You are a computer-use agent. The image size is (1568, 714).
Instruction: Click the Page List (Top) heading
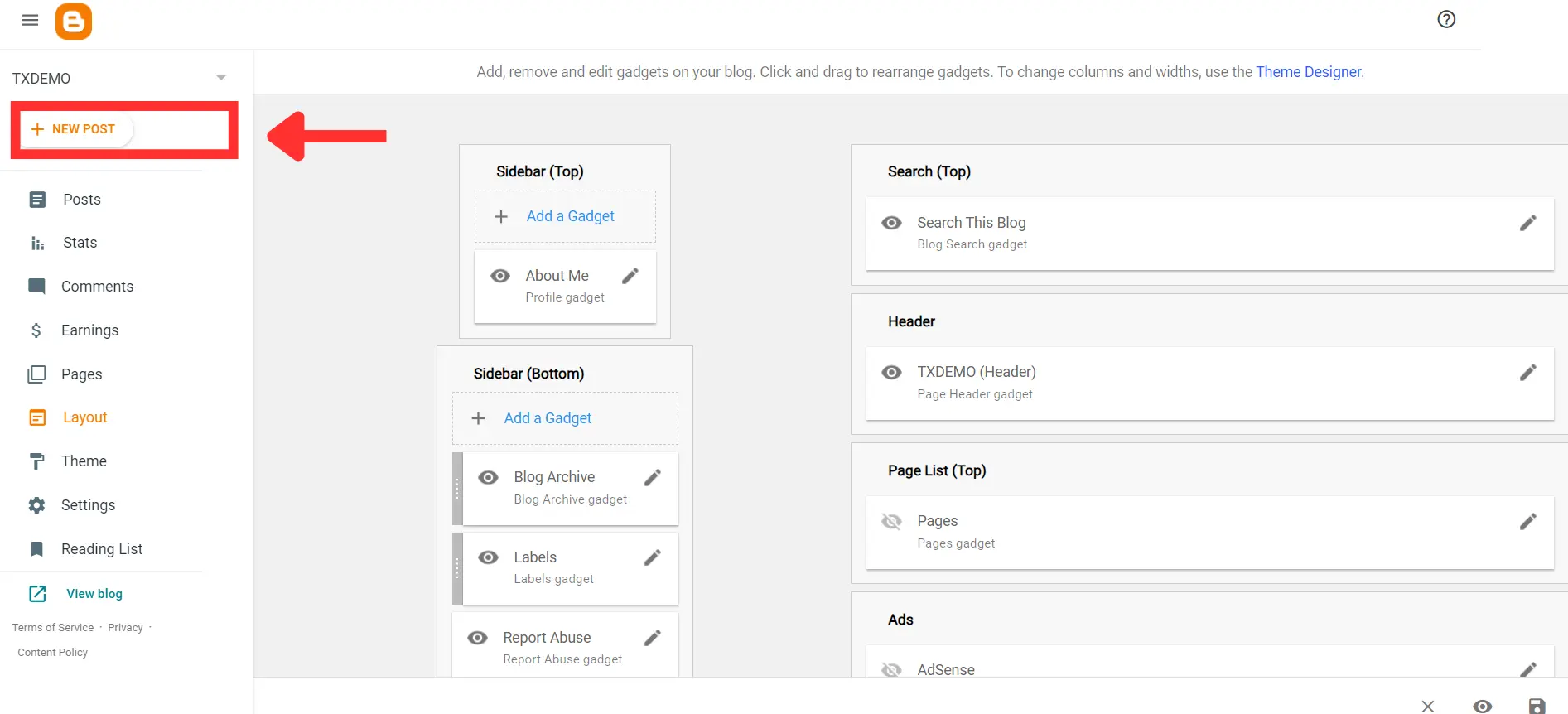[937, 470]
